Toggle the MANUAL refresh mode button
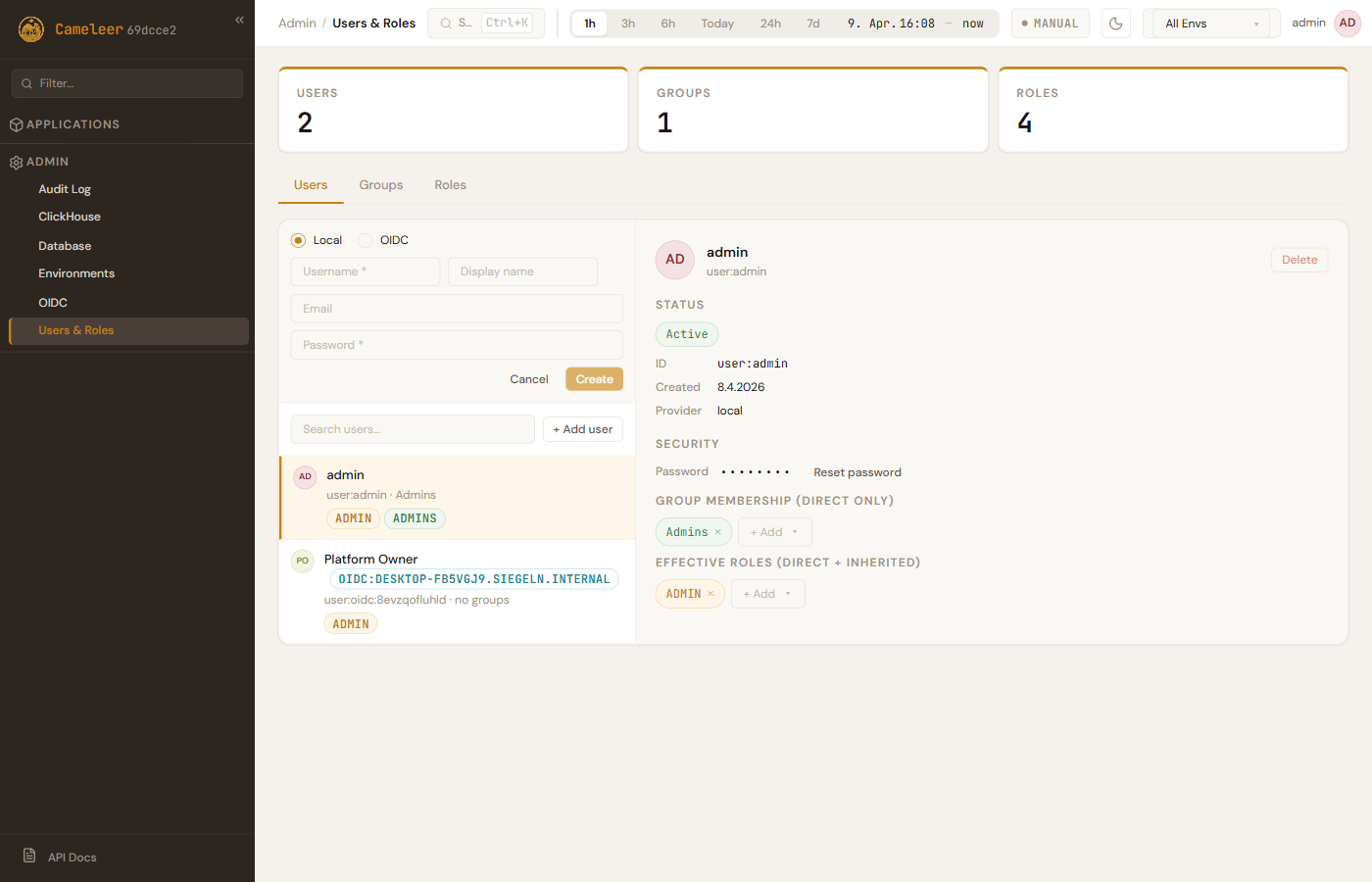This screenshot has width=1372, height=882. pos(1050,24)
